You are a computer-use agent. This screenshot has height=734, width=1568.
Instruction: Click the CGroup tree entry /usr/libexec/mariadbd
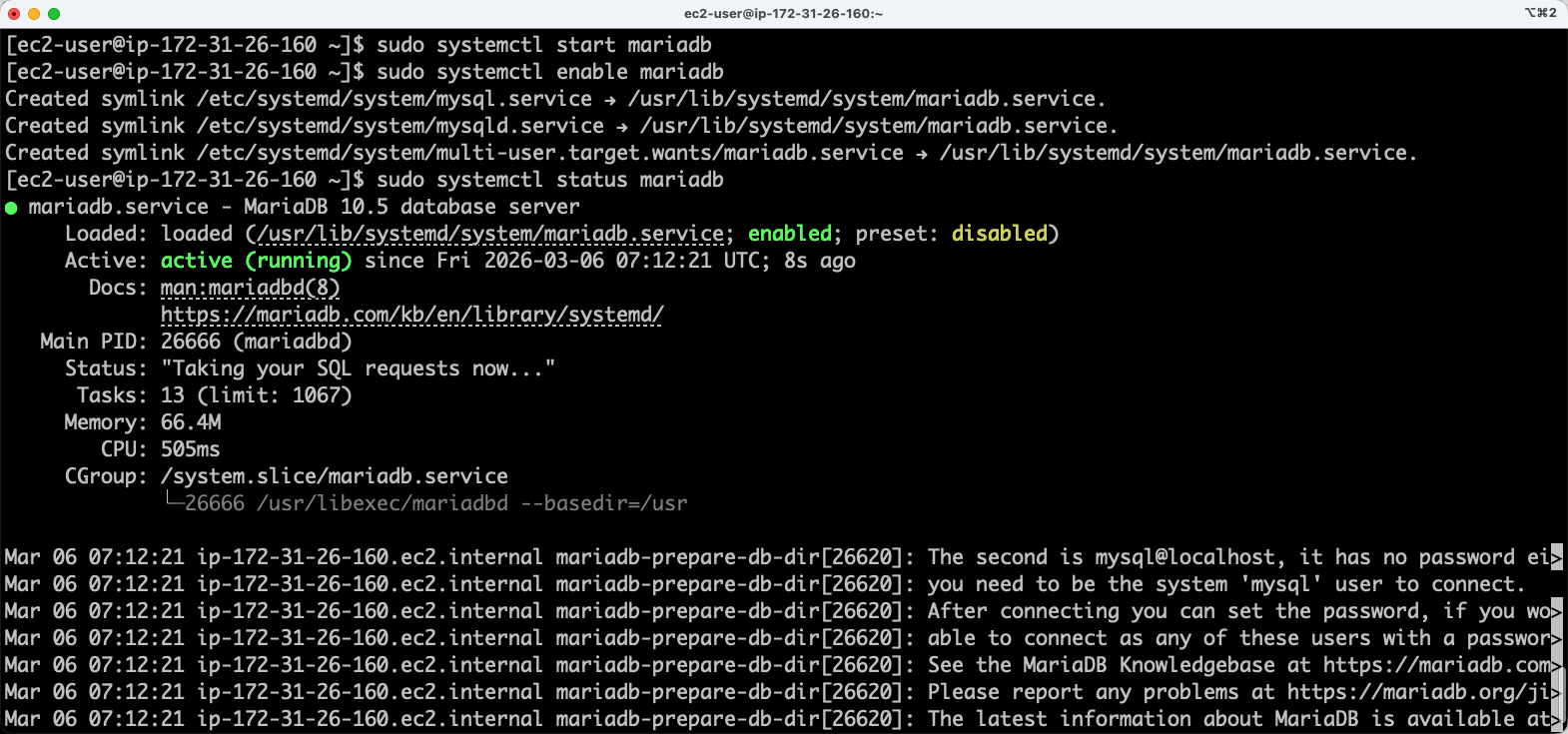[382, 503]
